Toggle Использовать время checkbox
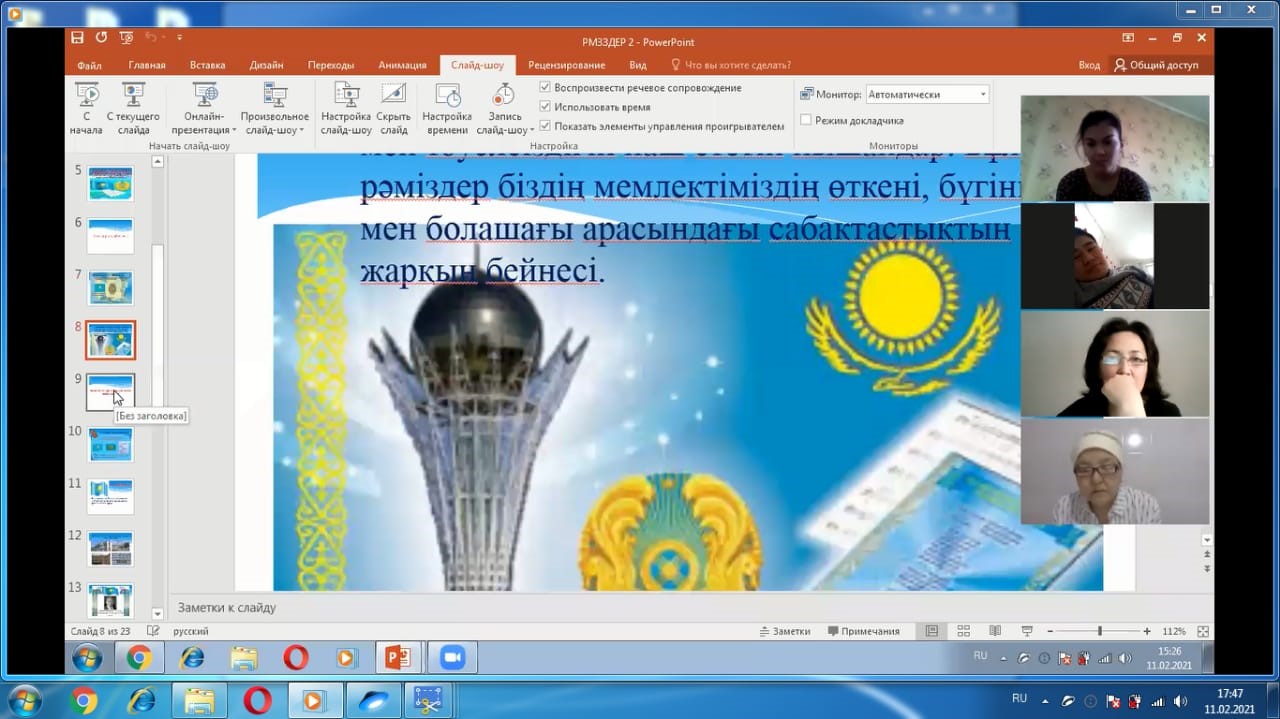 click(545, 107)
